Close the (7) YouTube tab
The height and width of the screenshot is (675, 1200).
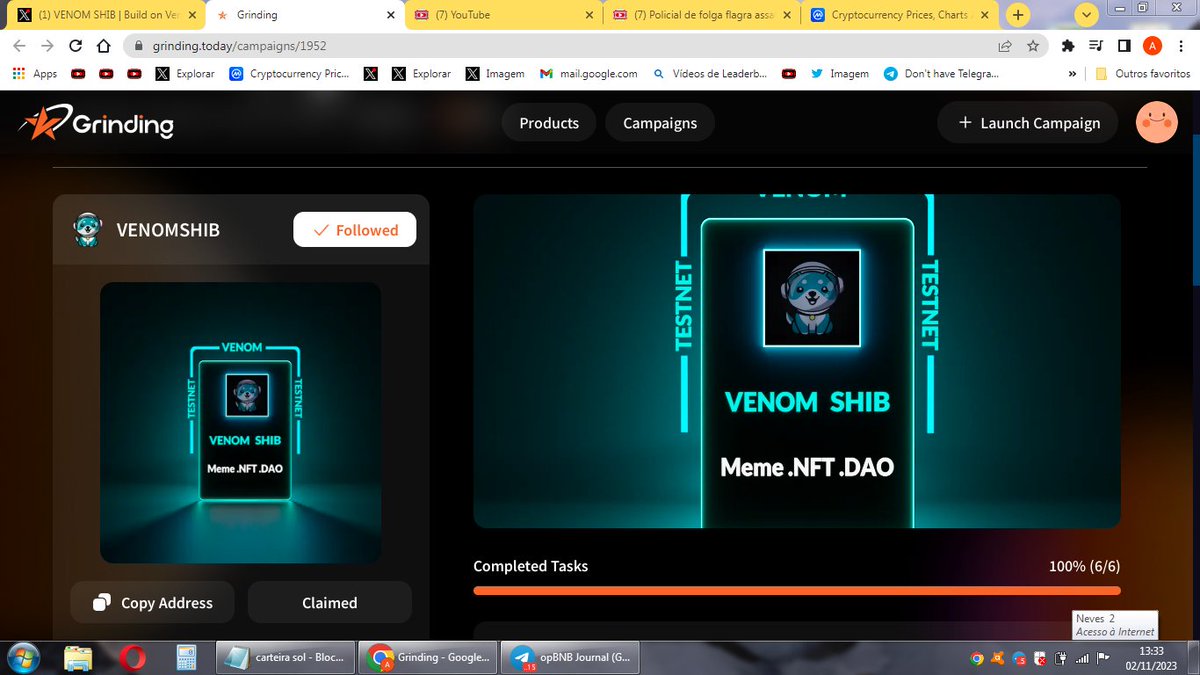coord(590,15)
